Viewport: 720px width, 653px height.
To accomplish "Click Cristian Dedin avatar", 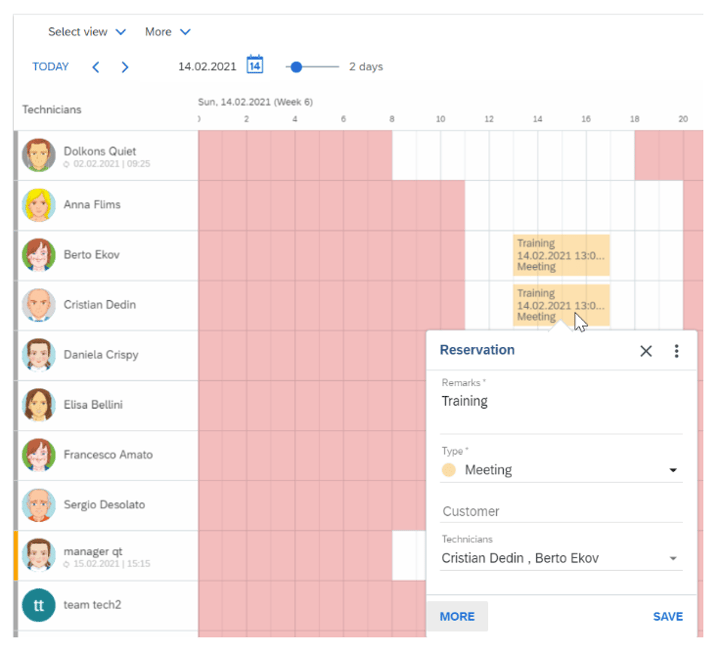I will pyautogui.click(x=39, y=305).
